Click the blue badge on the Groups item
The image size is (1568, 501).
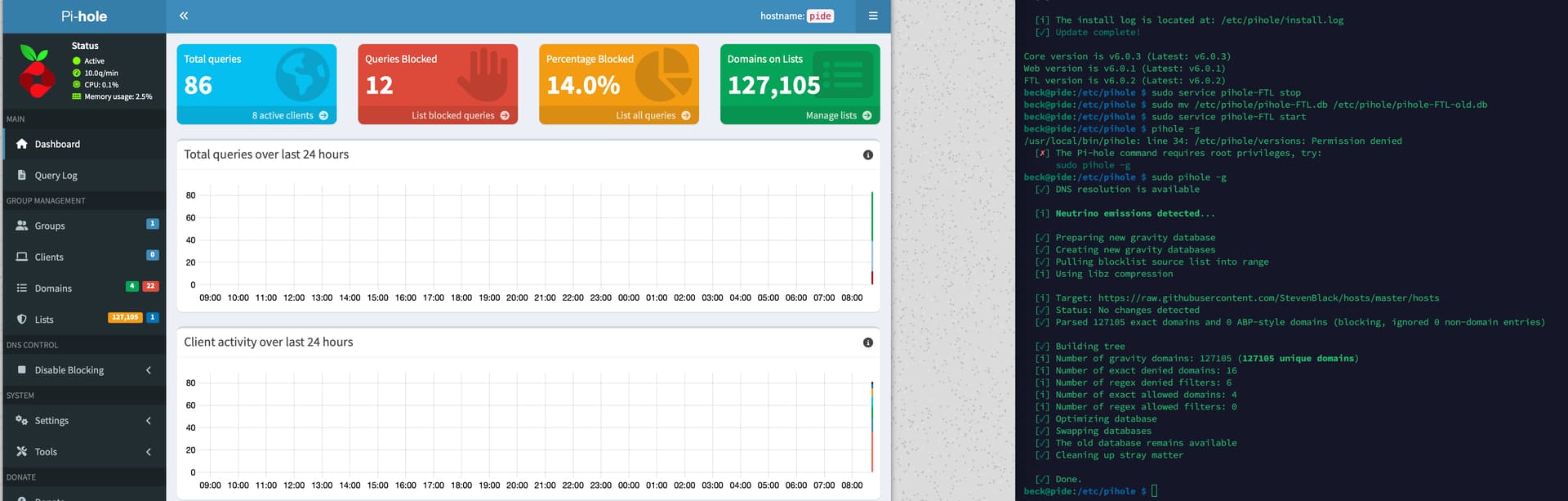(152, 224)
